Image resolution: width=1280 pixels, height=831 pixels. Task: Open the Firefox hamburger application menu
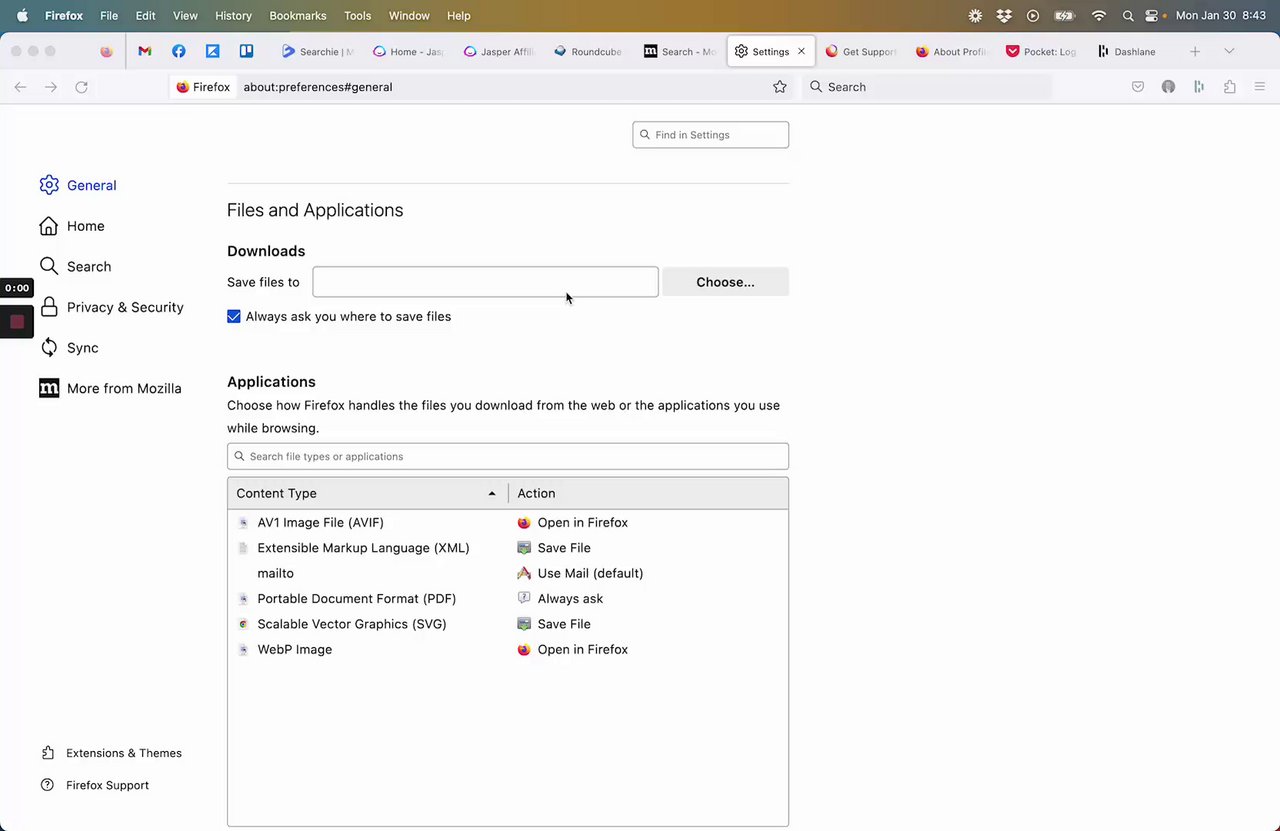1260,87
